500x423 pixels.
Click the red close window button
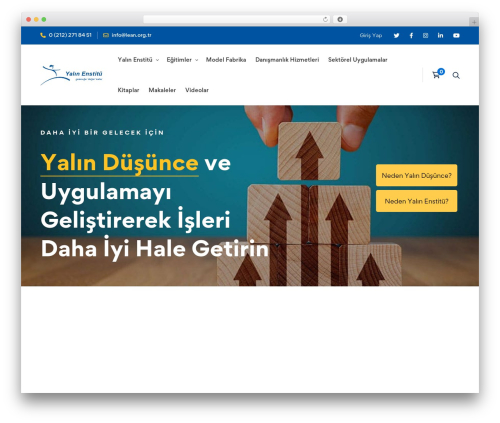point(29,19)
